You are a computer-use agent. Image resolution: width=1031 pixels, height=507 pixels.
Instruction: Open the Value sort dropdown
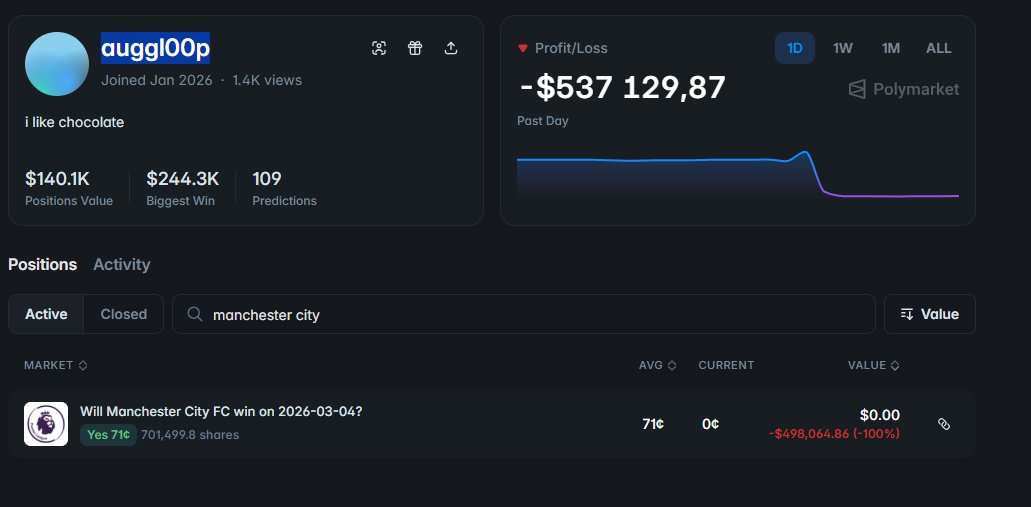[930, 314]
